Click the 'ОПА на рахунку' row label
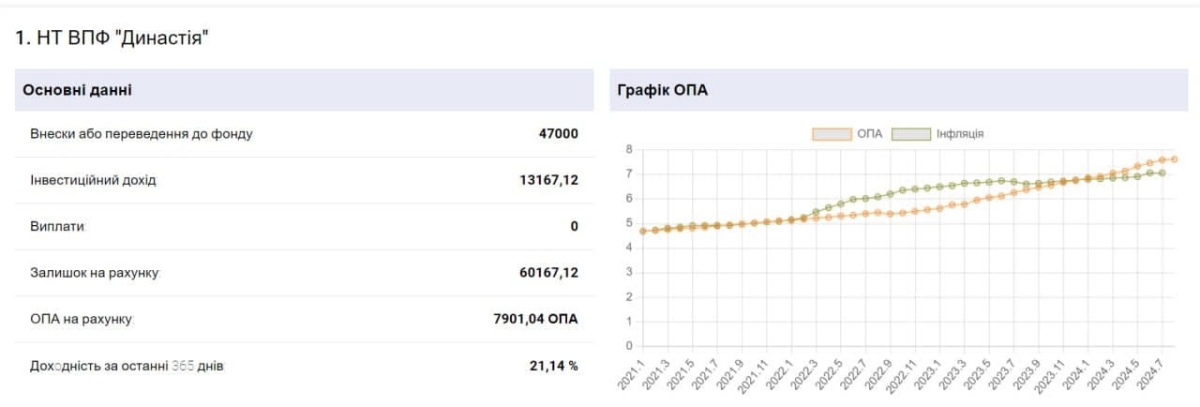The height and width of the screenshot is (407, 1200). (x=81, y=319)
